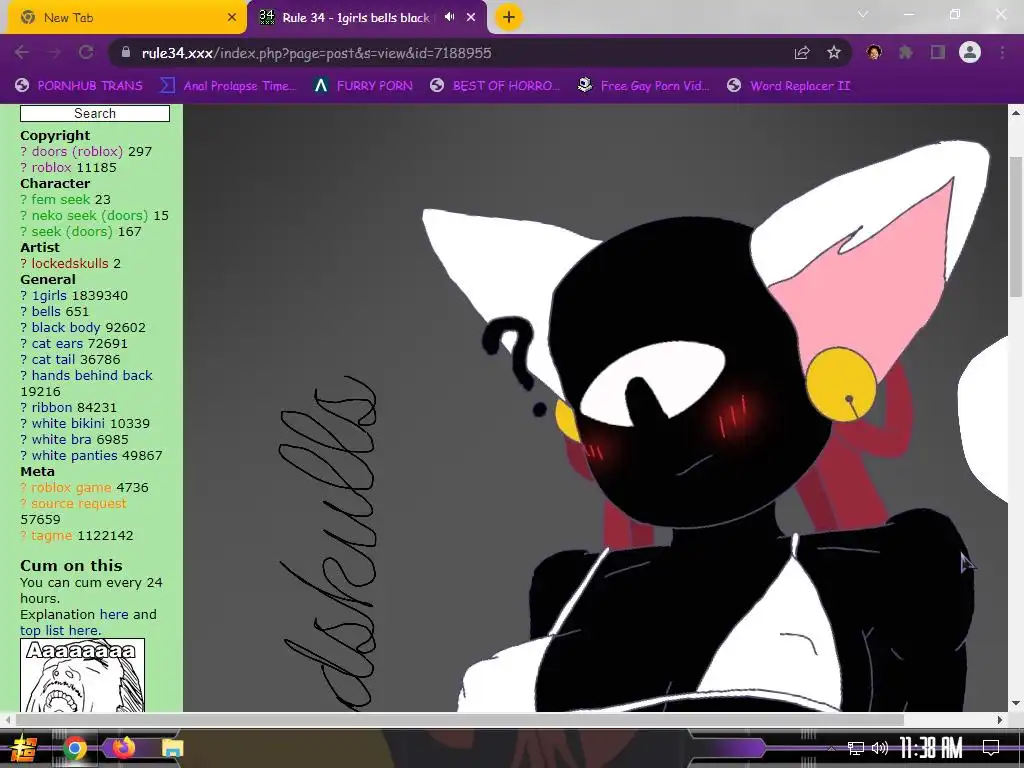Open the black body tag

66,327
